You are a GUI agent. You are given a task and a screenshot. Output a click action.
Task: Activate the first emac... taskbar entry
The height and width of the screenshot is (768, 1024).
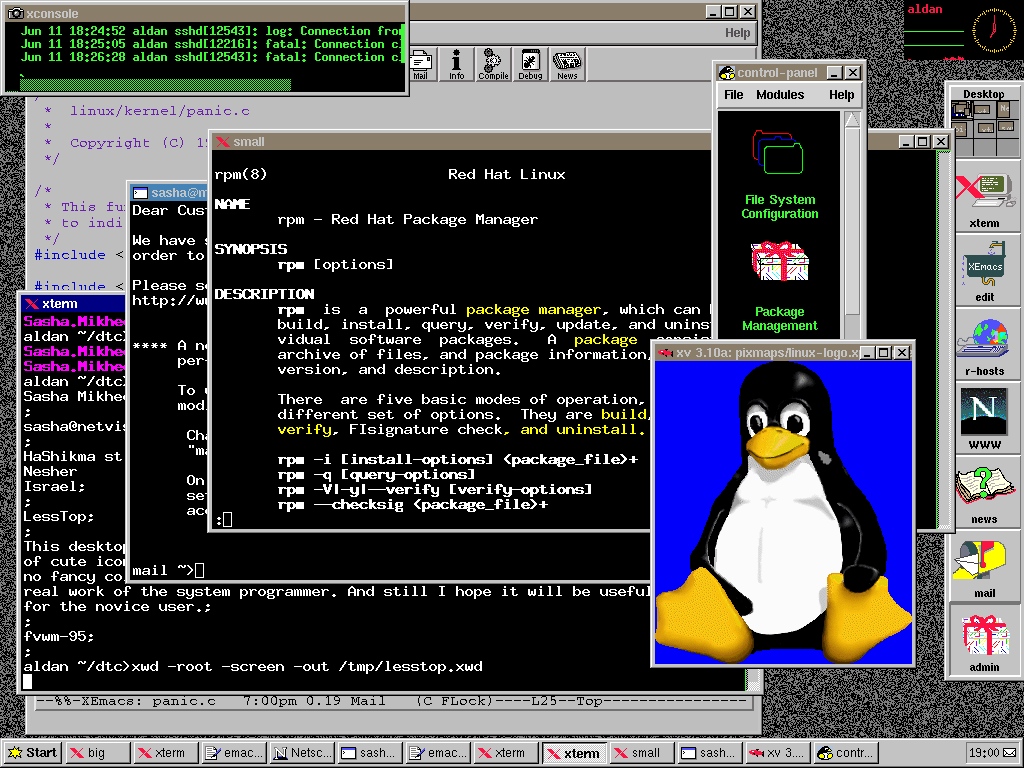(234, 753)
